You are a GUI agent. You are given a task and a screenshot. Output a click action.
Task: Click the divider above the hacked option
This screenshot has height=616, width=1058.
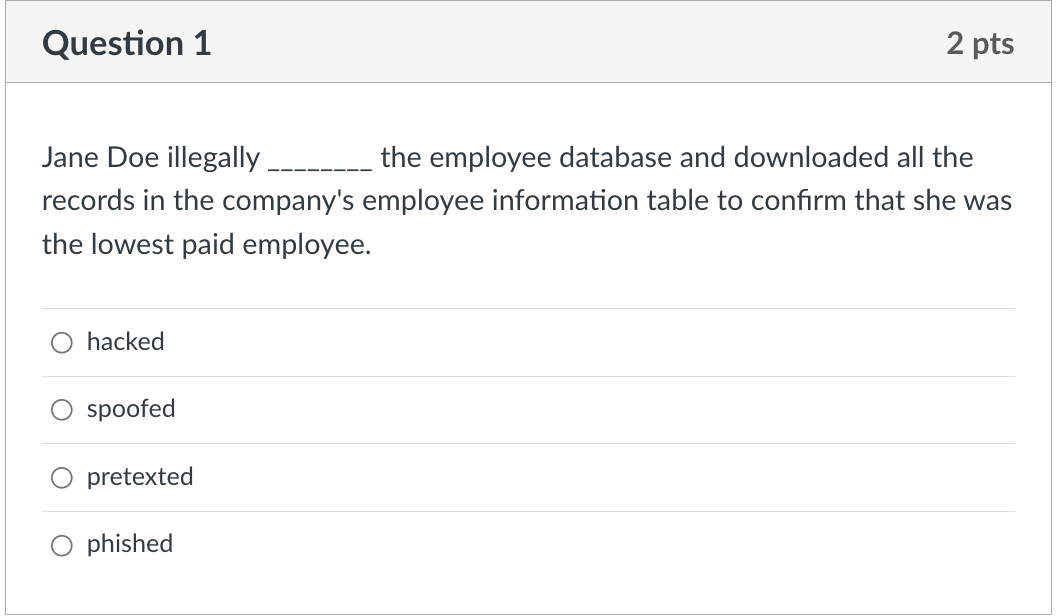click(529, 308)
